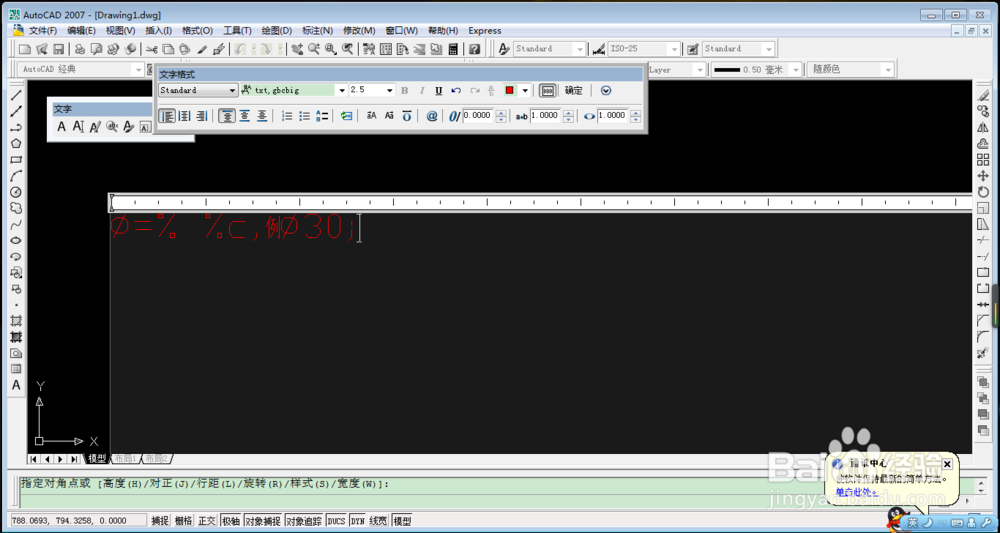Open the Standard text style dropdown in 文字格式
The height and width of the screenshot is (533, 1000).
[233, 91]
